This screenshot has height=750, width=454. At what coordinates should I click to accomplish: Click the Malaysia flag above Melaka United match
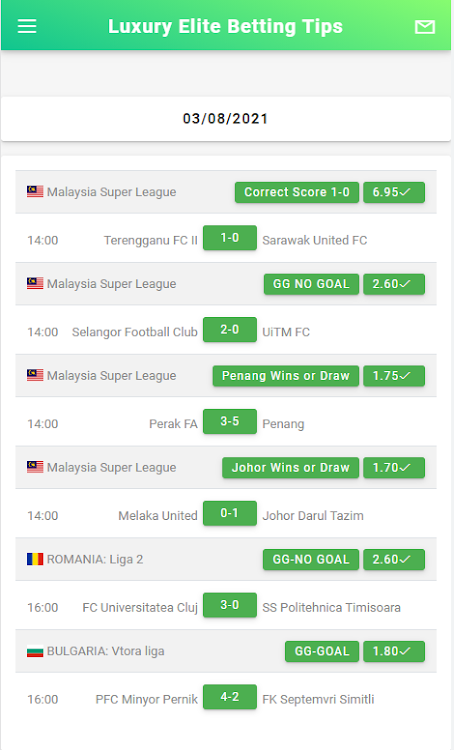point(35,467)
